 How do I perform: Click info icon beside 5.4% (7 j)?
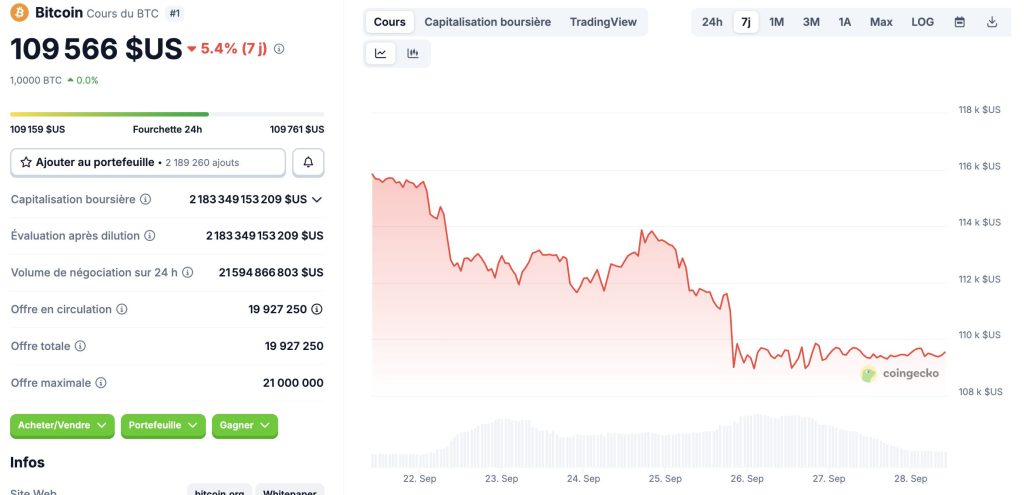(279, 48)
